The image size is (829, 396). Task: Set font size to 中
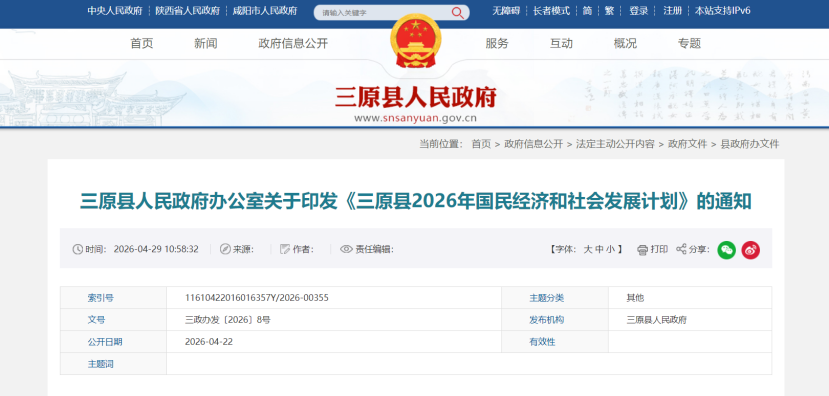pos(599,250)
